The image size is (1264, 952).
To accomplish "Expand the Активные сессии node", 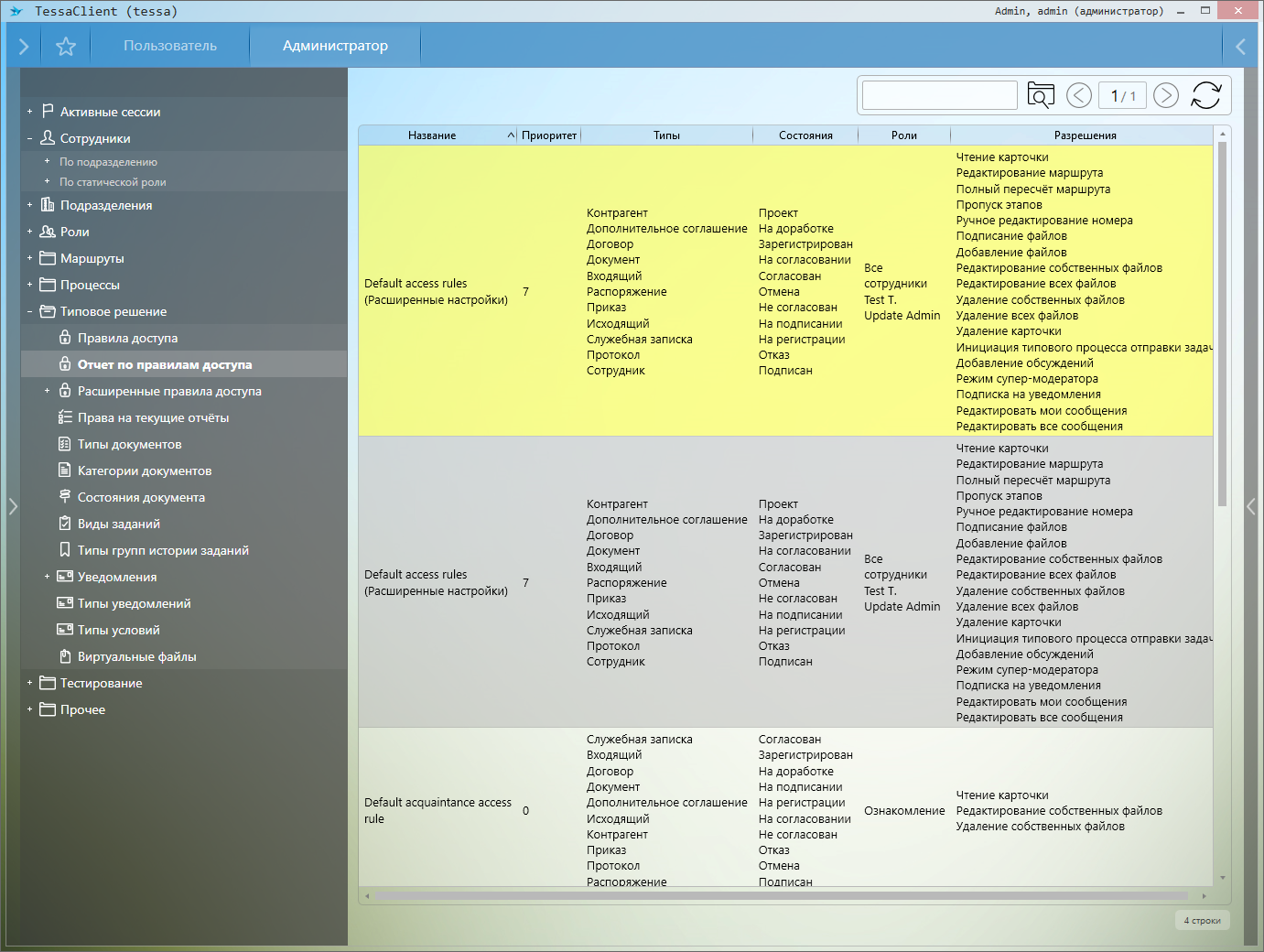I will pos(29,112).
